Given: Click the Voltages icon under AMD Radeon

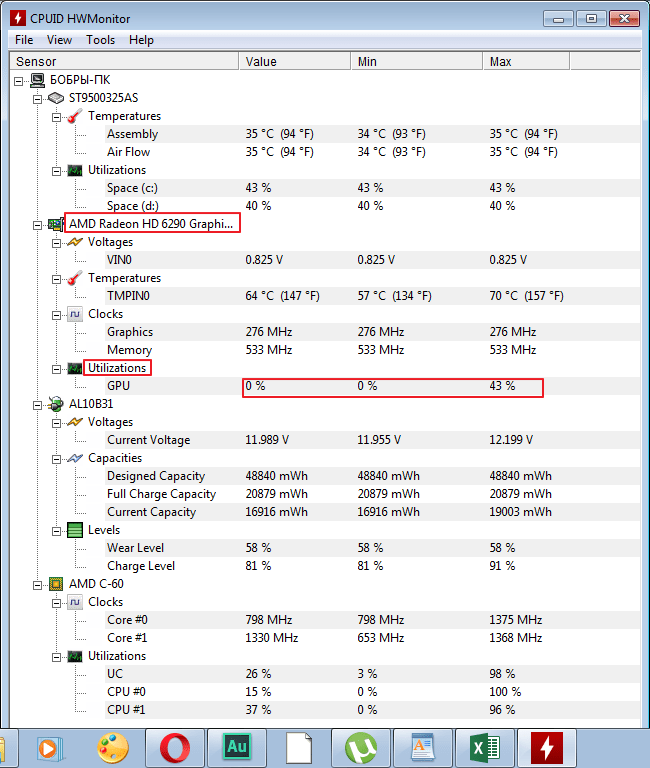Looking at the screenshot, I should pyautogui.click(x=75, y=242).
